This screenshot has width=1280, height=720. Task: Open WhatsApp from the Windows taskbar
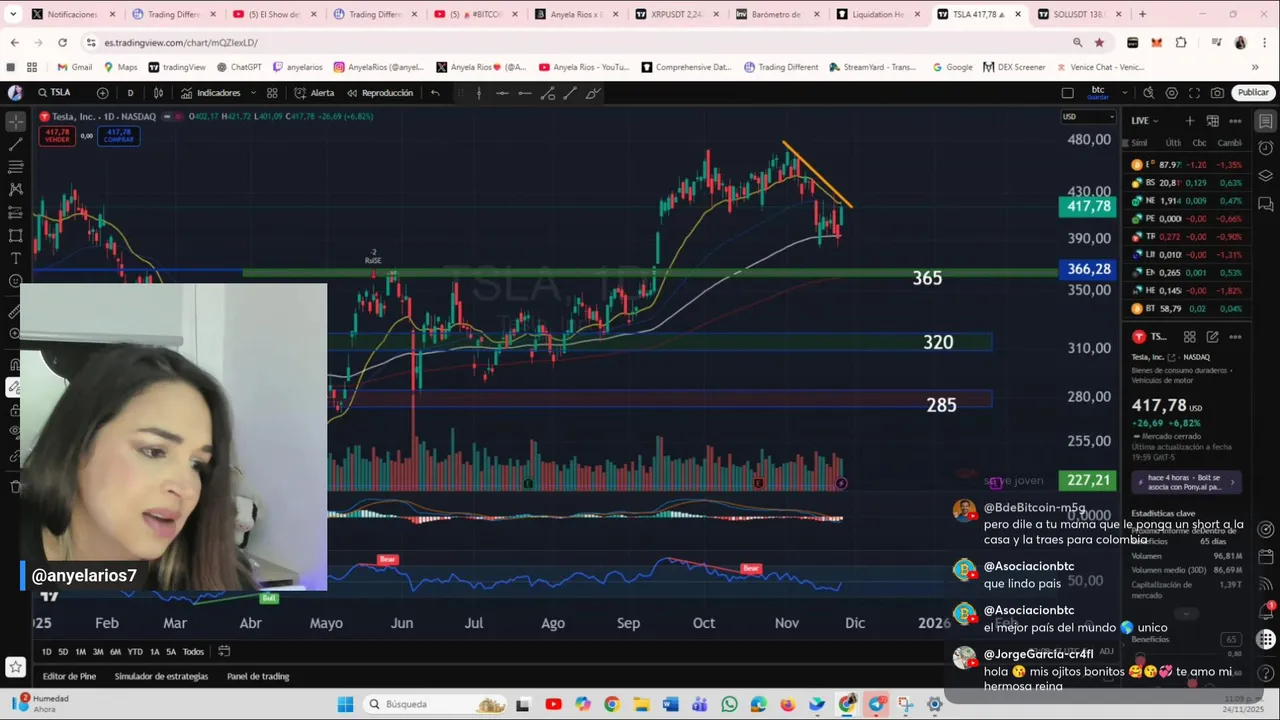729,704
